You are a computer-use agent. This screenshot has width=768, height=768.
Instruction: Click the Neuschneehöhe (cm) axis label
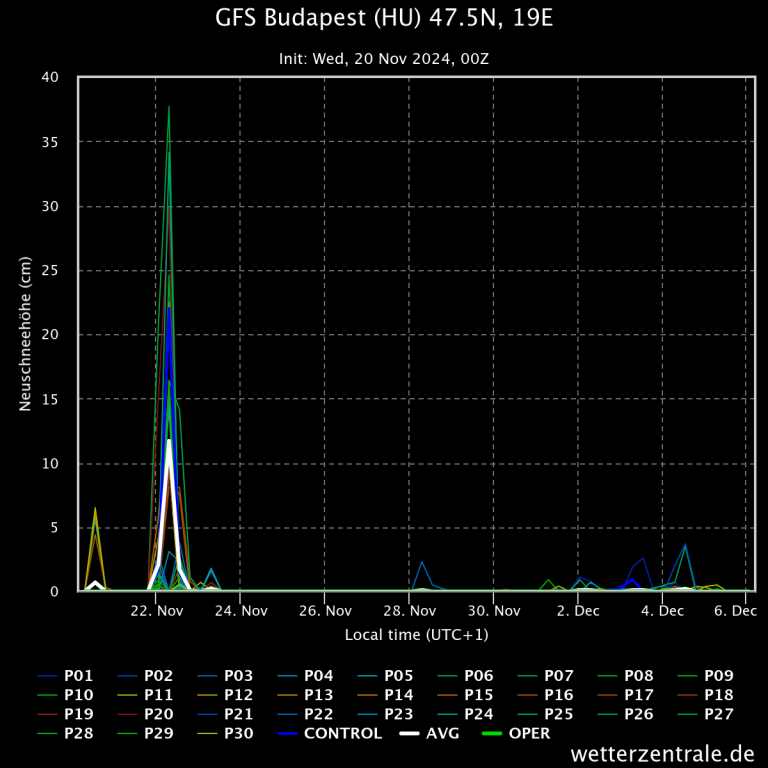click(27, 334)
